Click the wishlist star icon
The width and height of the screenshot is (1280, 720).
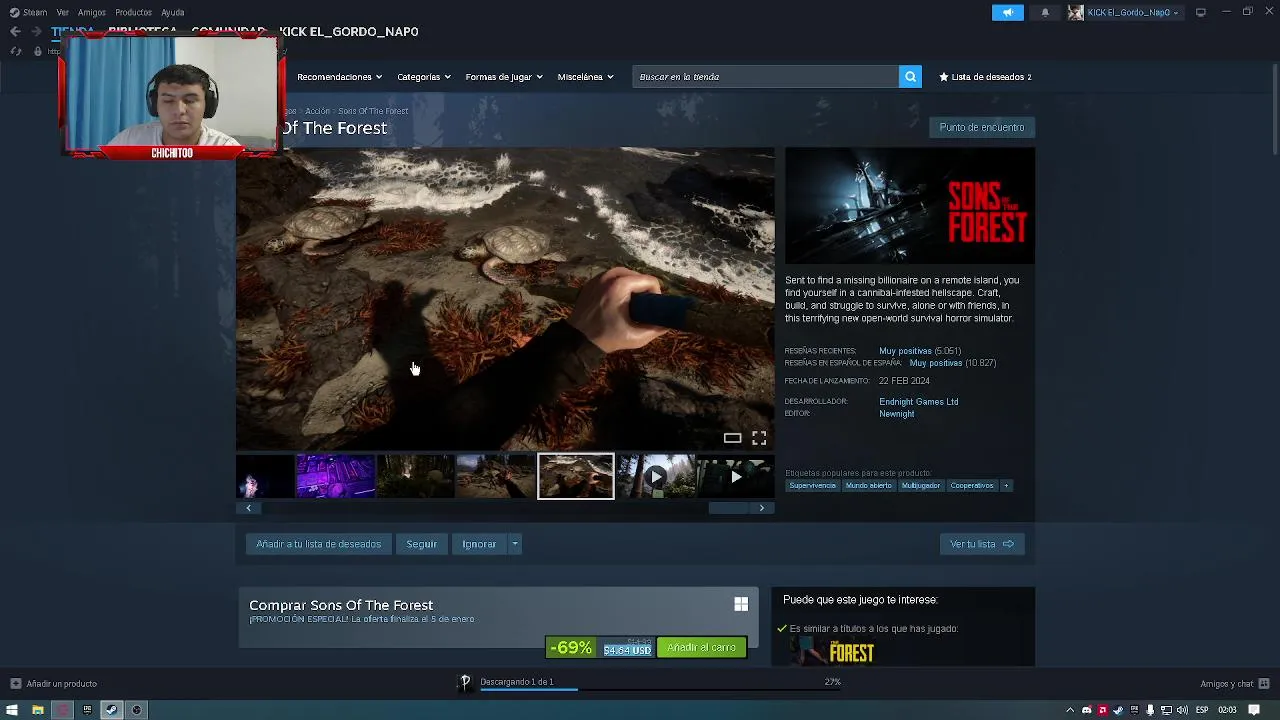pyautogui.click(x=943, y=77)
